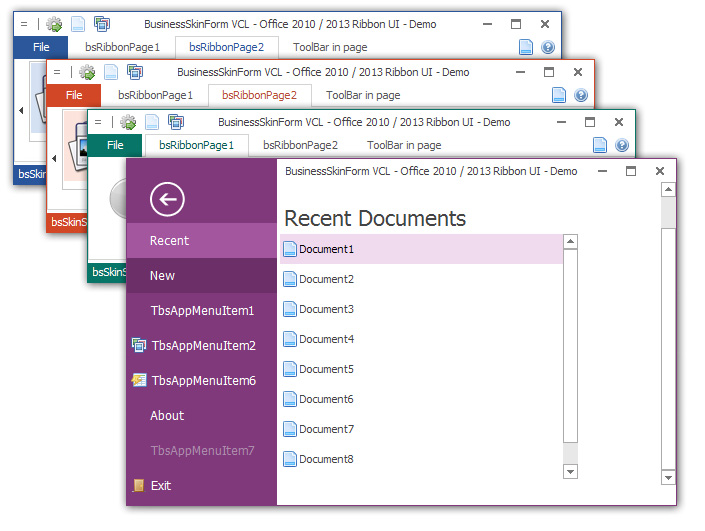Click gear icon in red window titlebar

87,72
